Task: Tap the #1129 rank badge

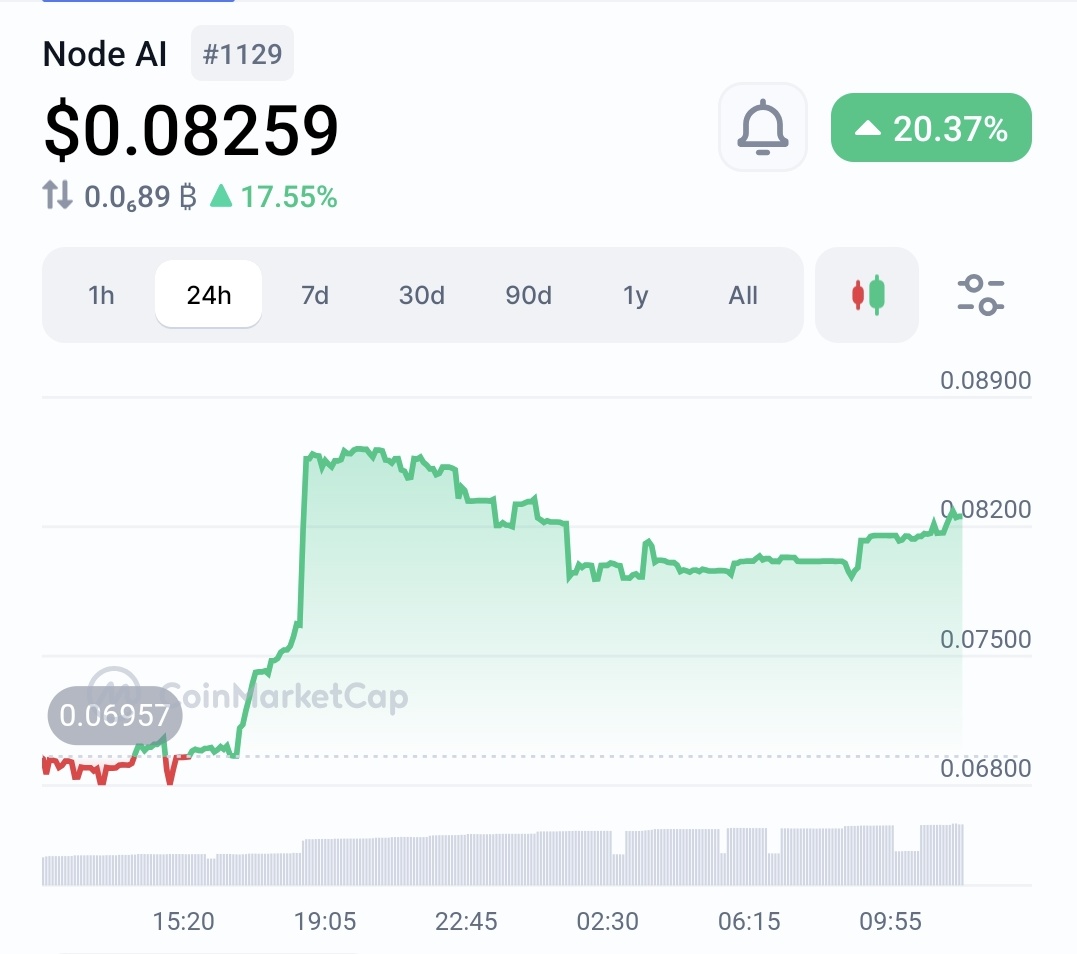Action: click(x=242, y=54)
